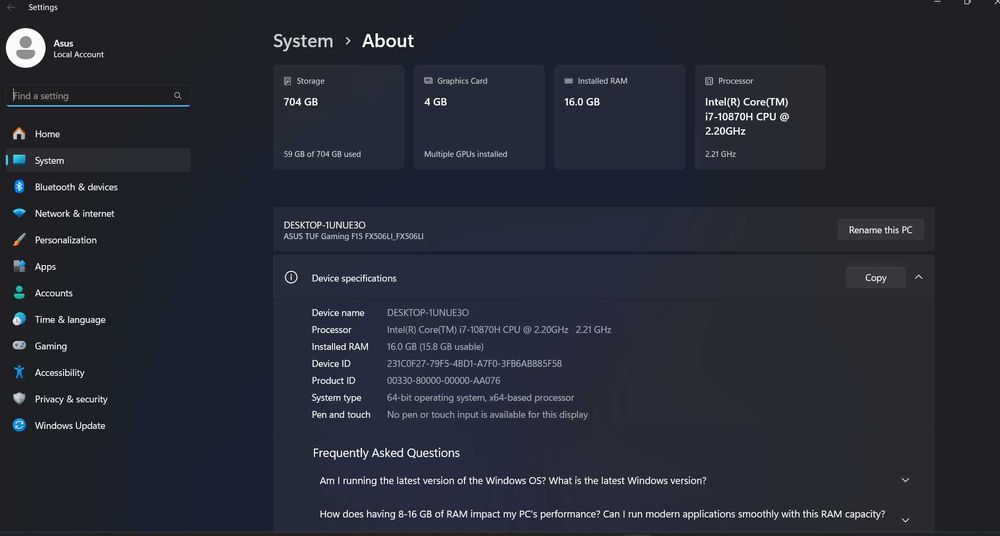Click the Device specifications info icon
Screen dimensions: 1000x536
291,277
